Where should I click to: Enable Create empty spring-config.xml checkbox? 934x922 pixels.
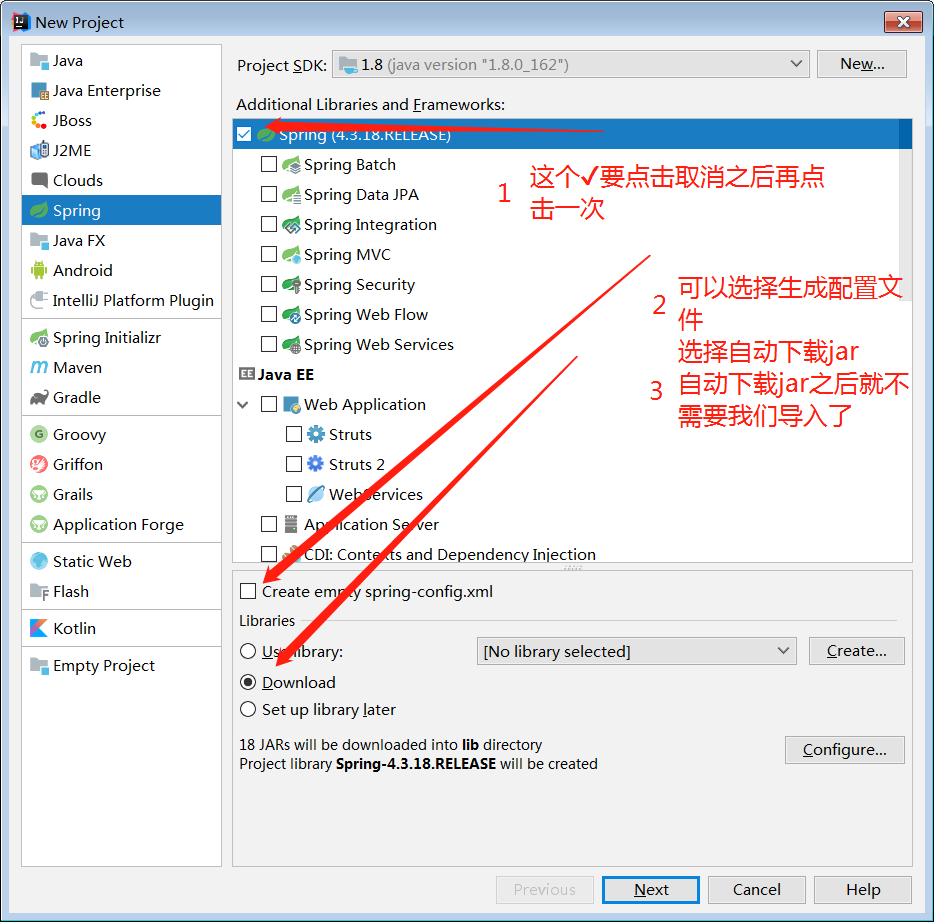point(248,591)
